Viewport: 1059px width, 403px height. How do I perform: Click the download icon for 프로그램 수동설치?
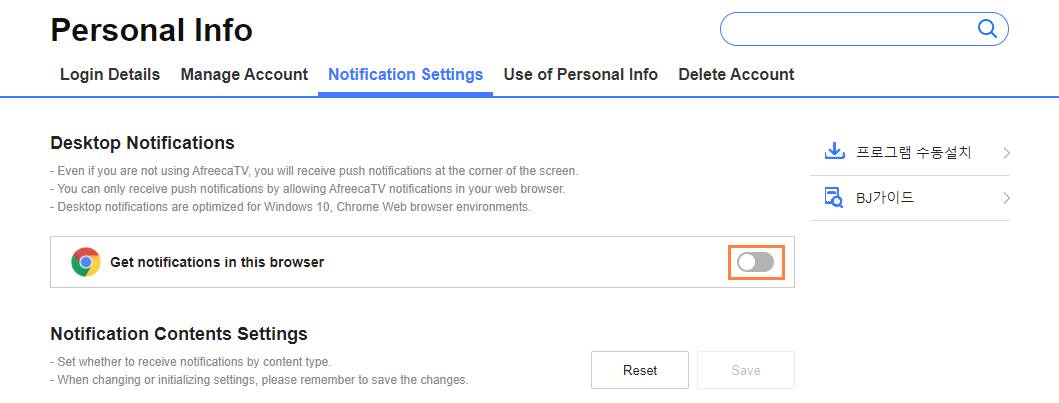coord(835,151)
